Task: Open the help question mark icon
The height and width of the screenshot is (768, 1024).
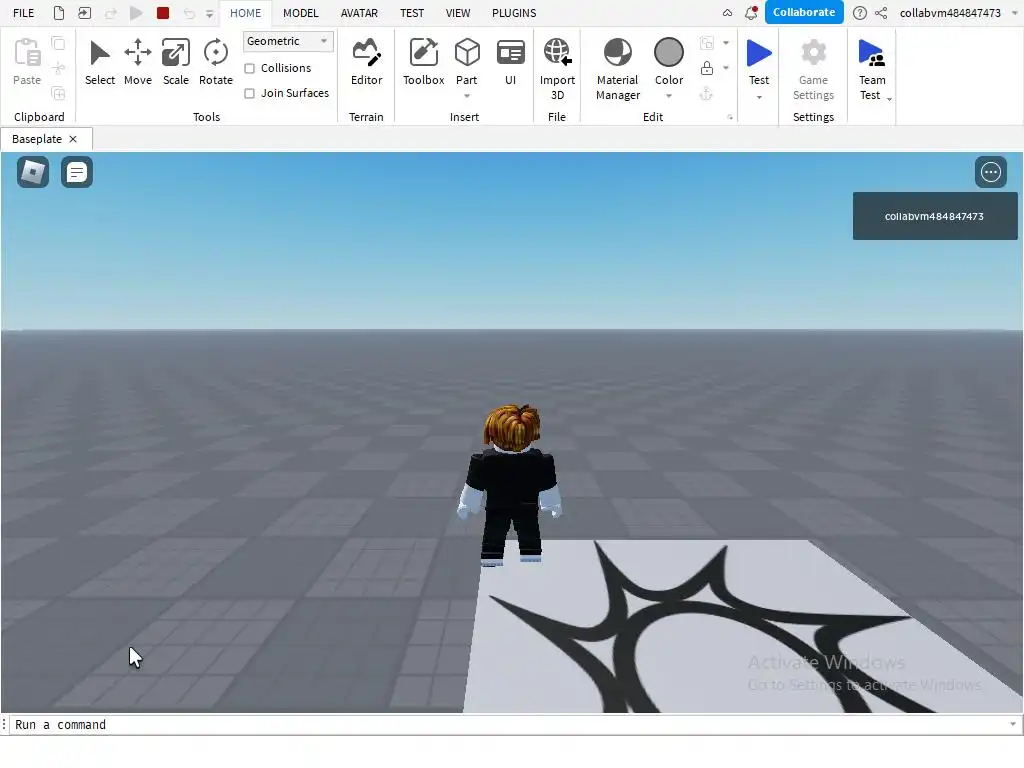Action: (860, 12)
